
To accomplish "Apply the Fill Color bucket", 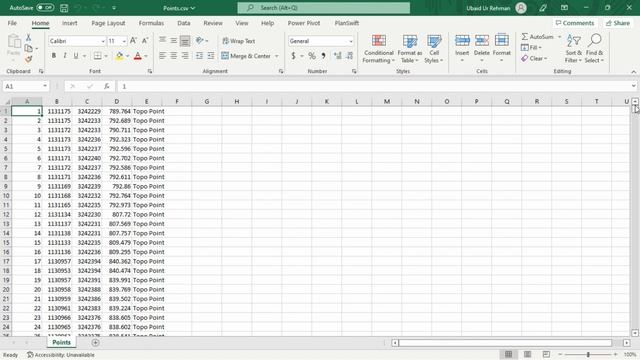I will (x=119, y=56).
